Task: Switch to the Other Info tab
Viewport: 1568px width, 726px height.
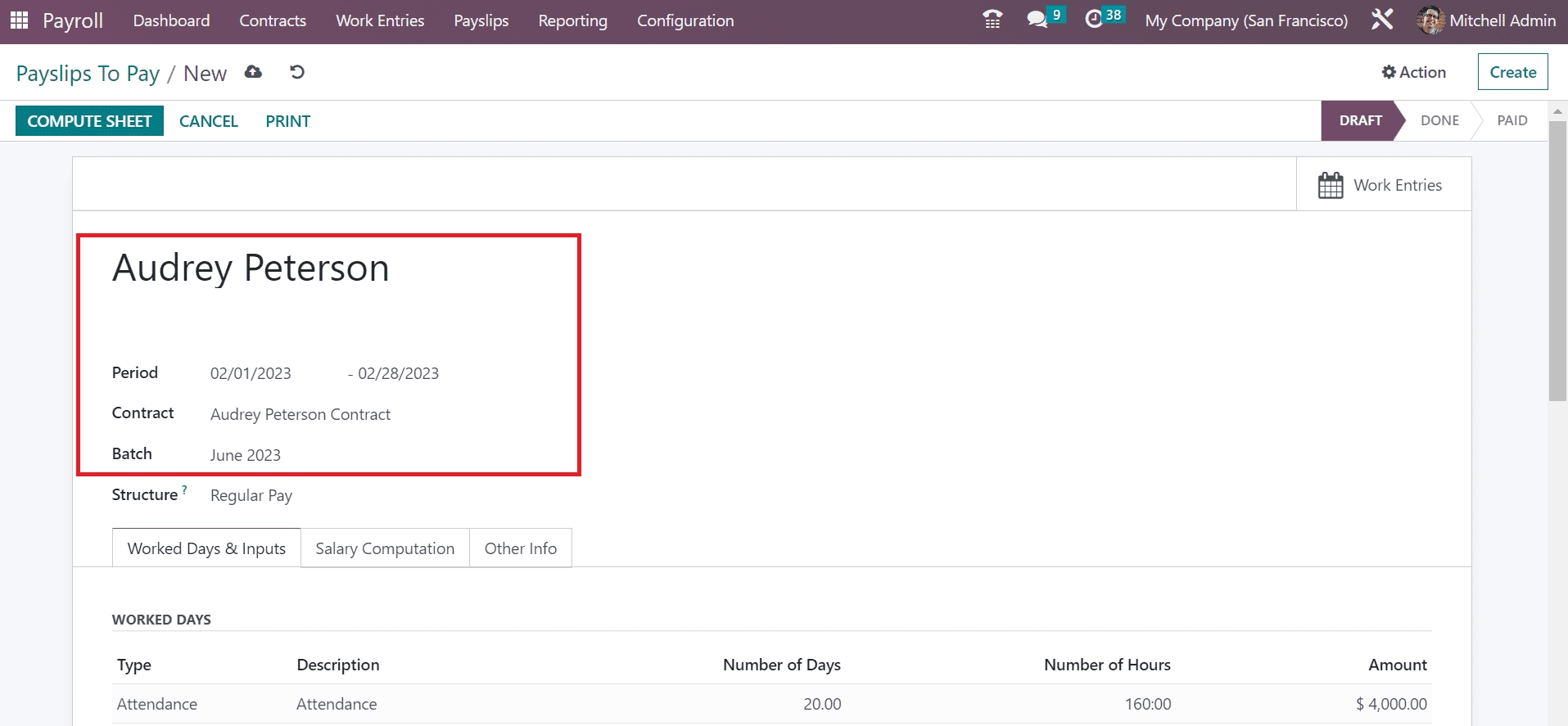Action: (520, 548)
